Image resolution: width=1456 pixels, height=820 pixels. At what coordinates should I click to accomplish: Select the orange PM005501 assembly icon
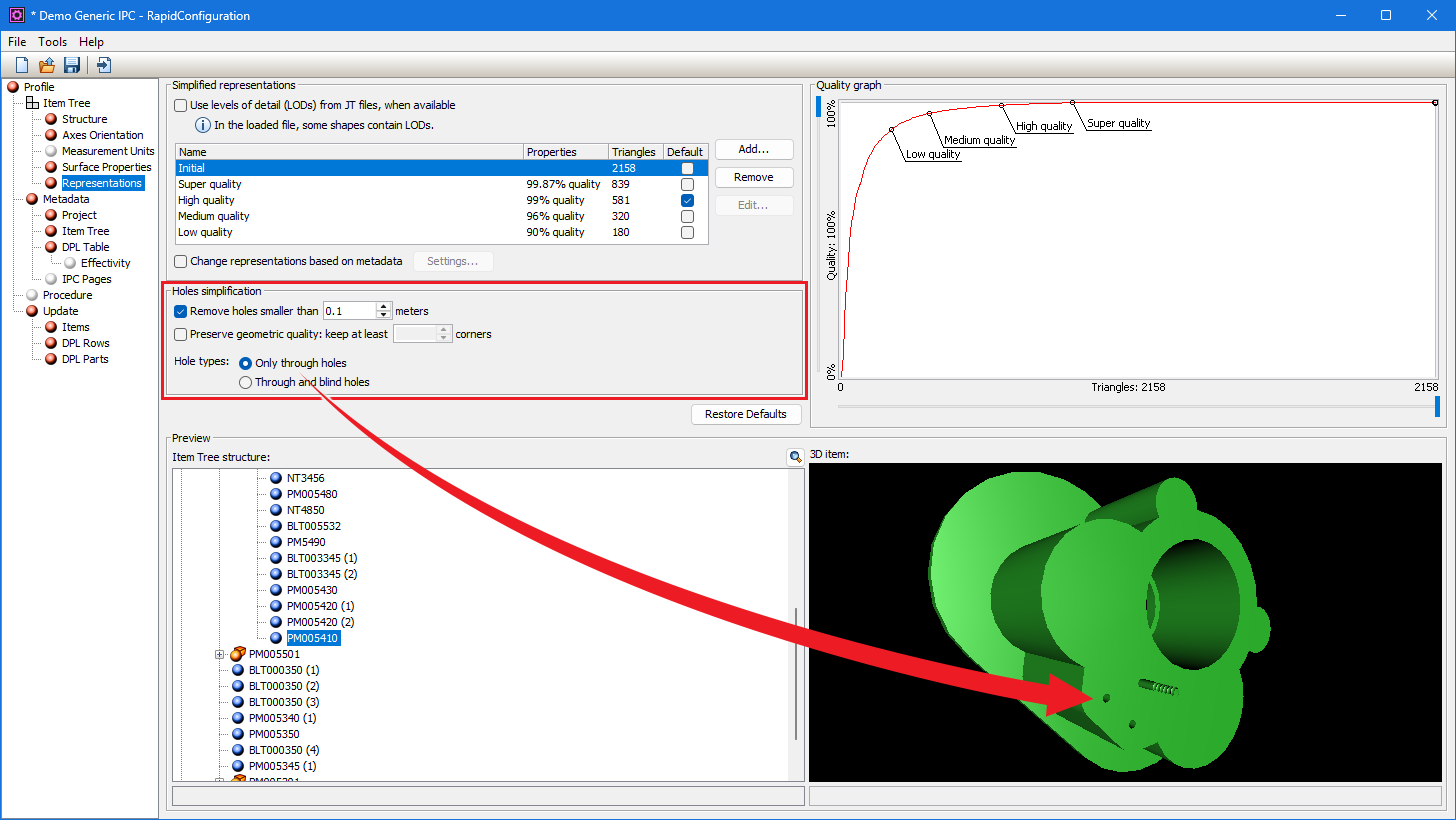pyautogui.click(x=237, y=653)
